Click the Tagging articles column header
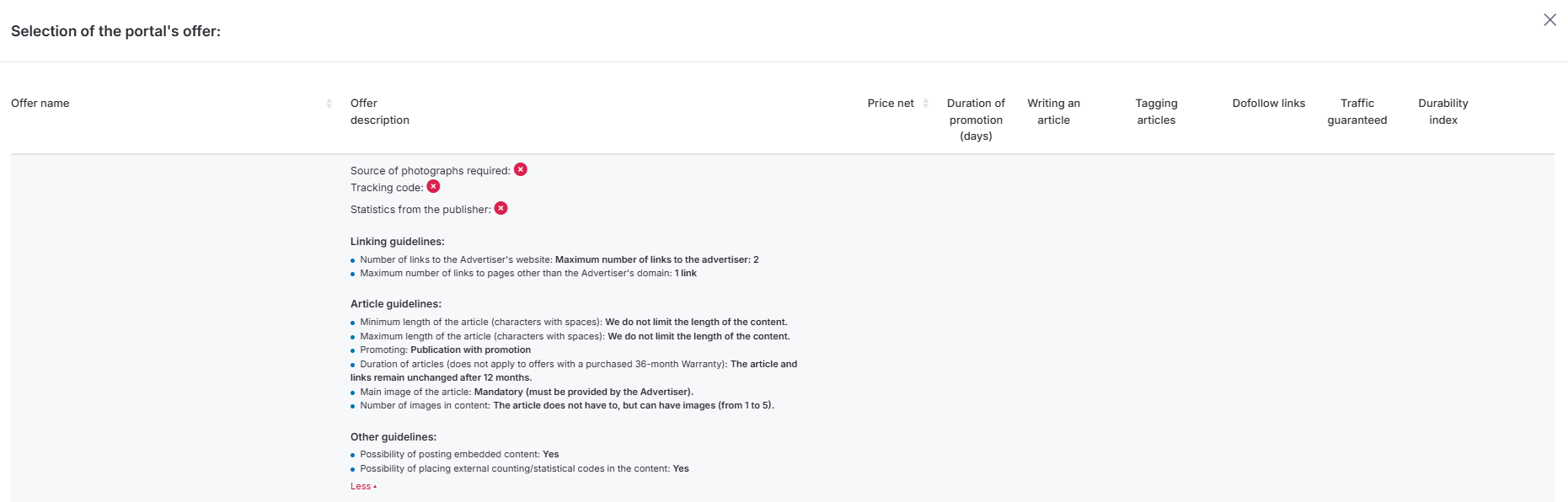The height and width of the screenshot is (502, 1568). click(x=1156, y=111)
